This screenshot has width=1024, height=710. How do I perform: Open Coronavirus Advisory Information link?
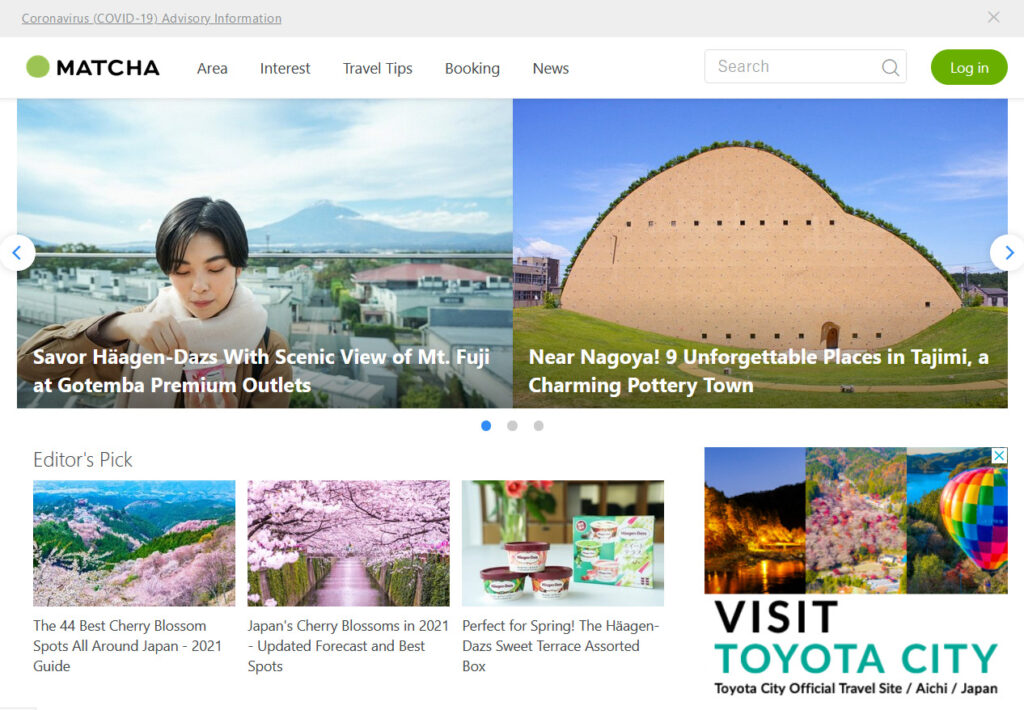click(x=152, y=18)
